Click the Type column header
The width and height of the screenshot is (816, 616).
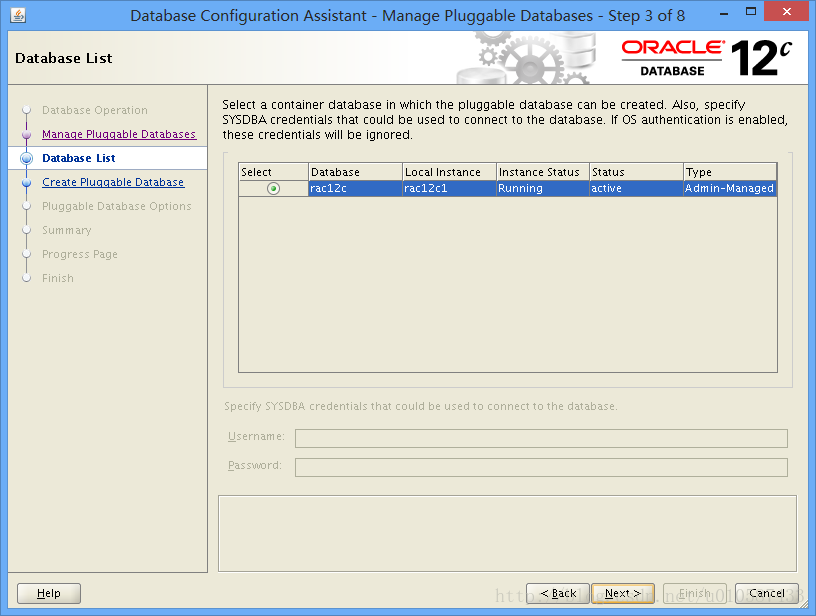click(730, 172)
